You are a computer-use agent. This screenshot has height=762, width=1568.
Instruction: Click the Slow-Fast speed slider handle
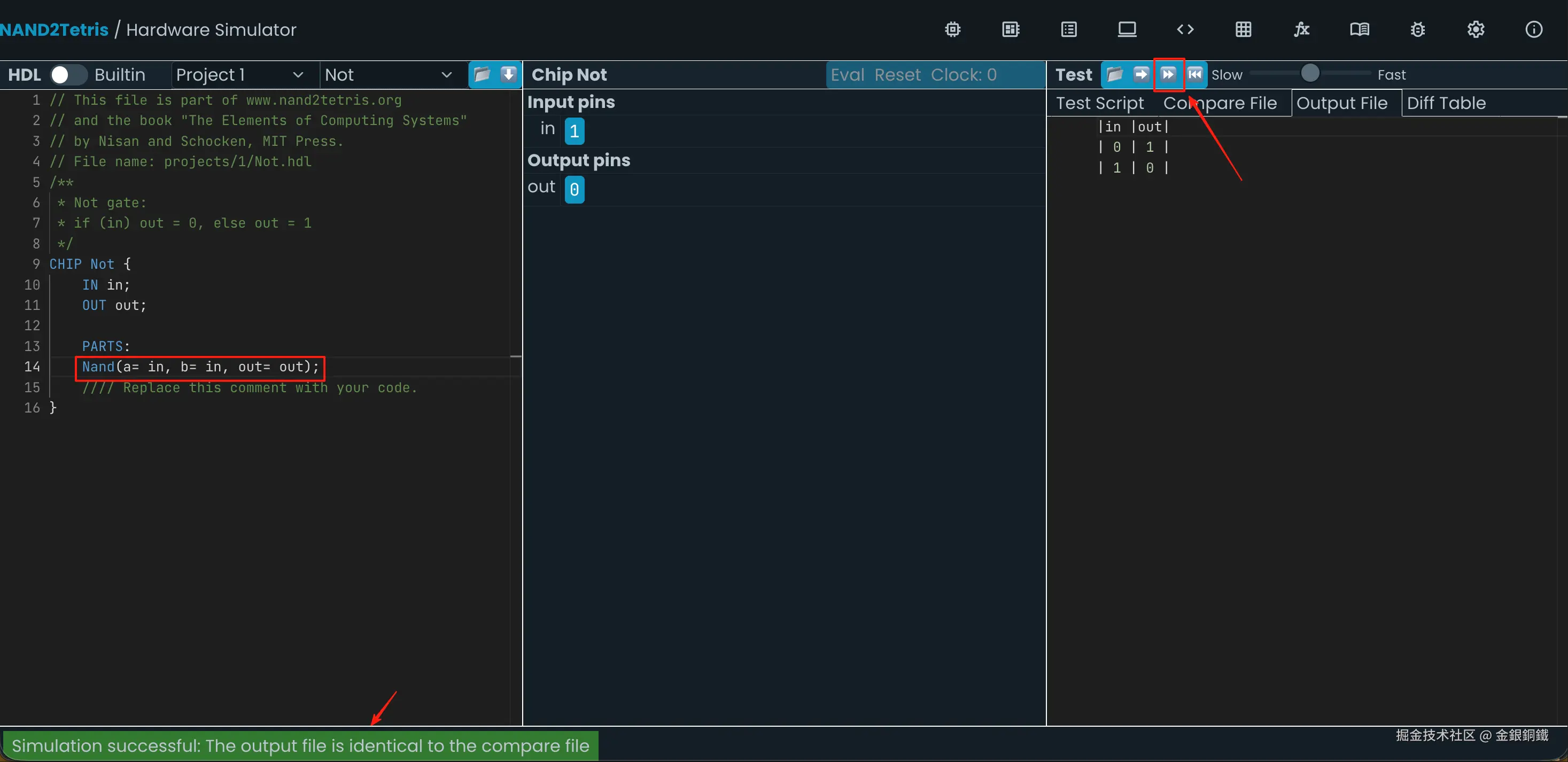(x=1310, y=74)
